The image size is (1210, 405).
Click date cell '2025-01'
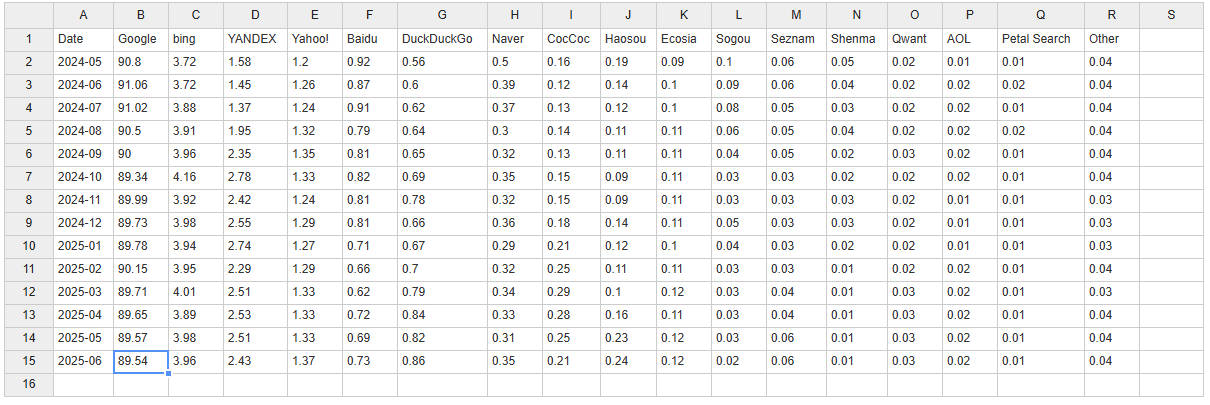(x=83, y=246)
